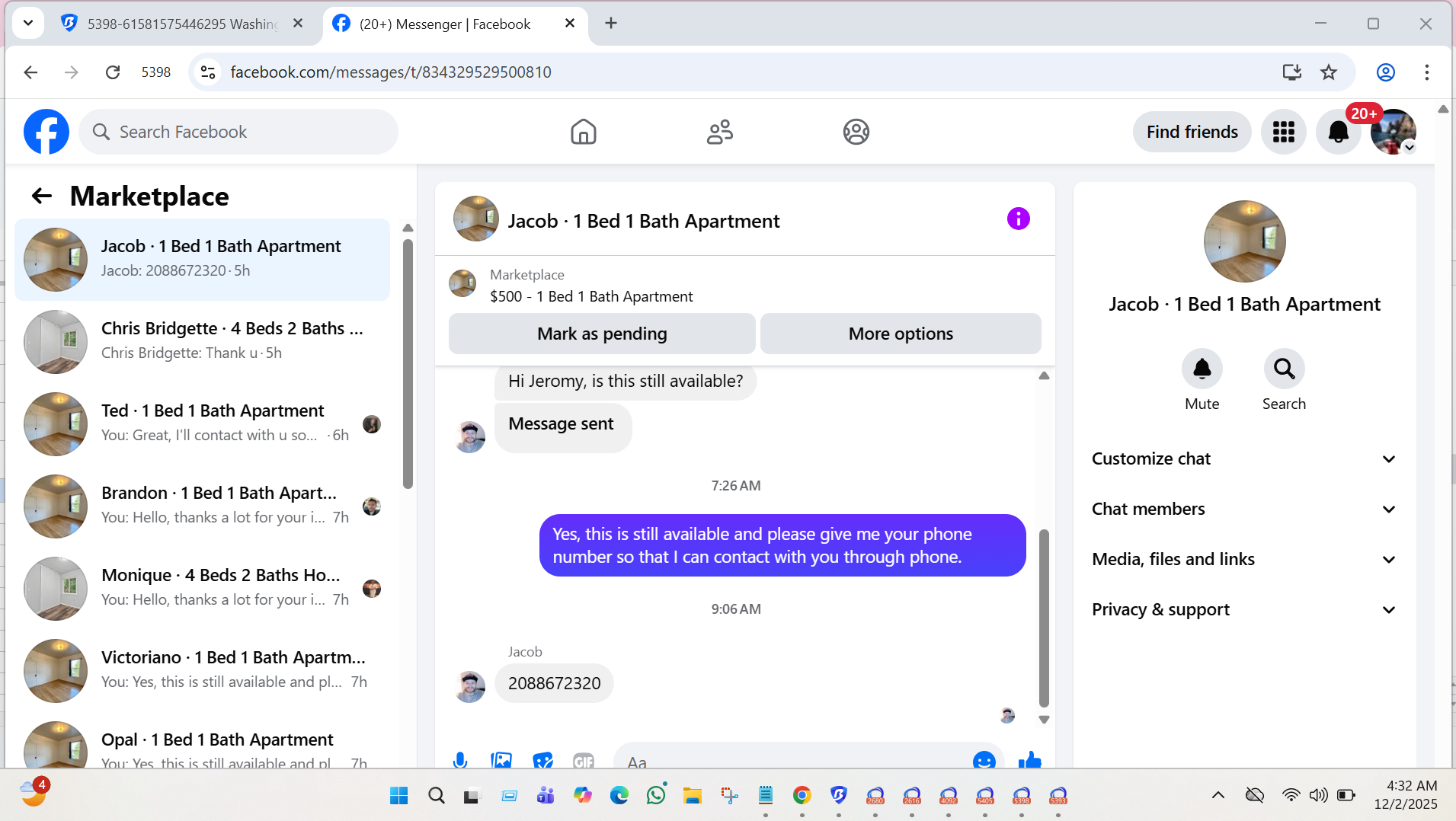1456x821 pixels.
Task: Switch to the 5398 Washington tab
Action: pyautogui.click(x=182, y=24)
